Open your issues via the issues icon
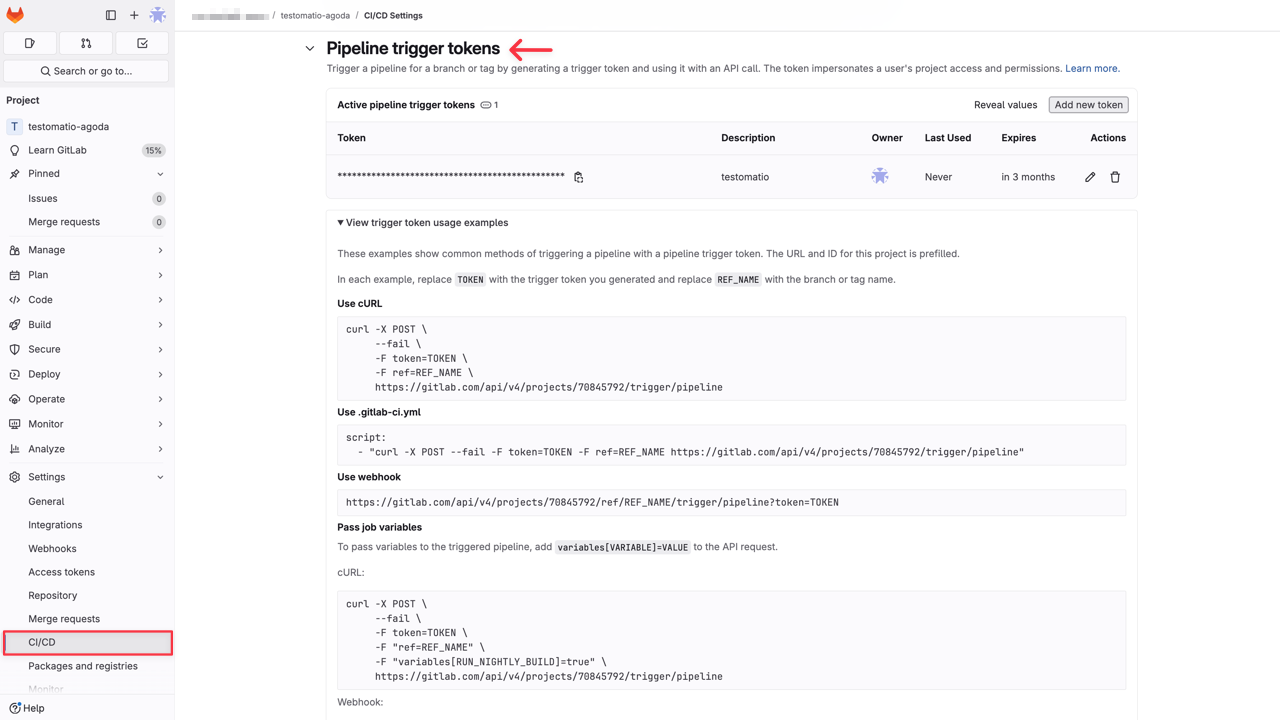Screen dimensions: 1280x720 (29, 43)
